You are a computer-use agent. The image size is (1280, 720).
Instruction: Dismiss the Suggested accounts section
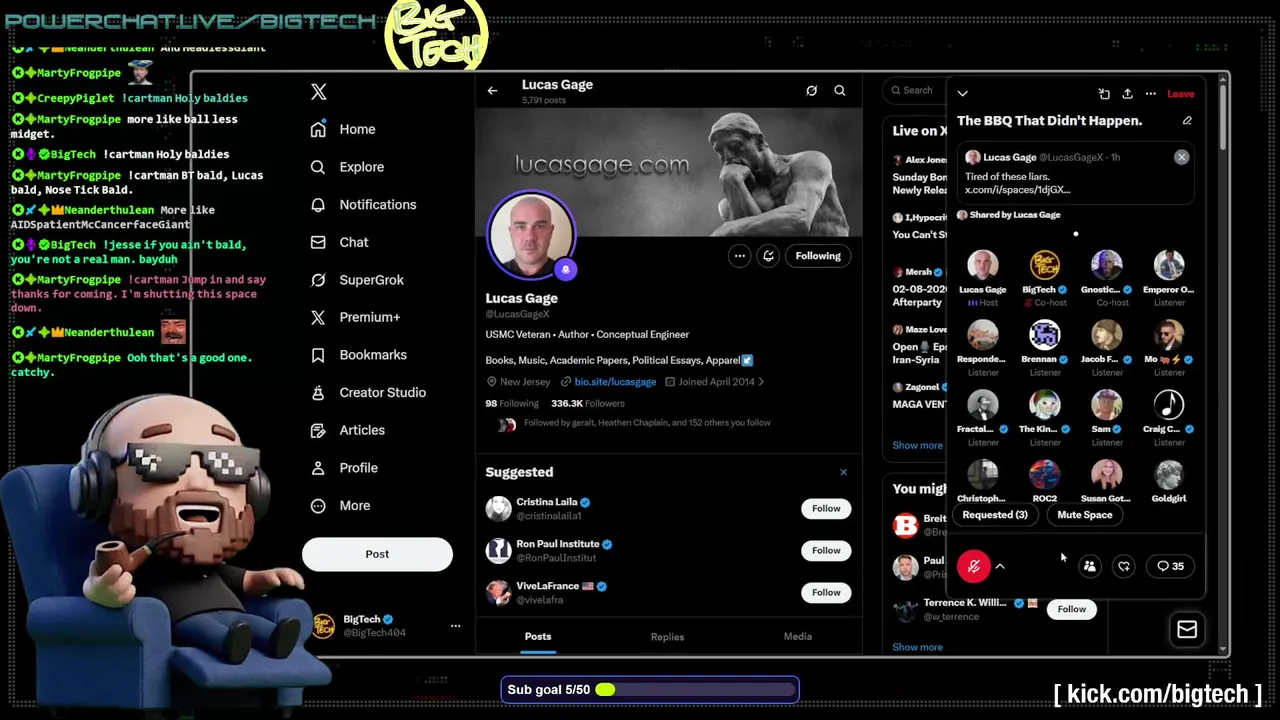[x=843, y=472]
